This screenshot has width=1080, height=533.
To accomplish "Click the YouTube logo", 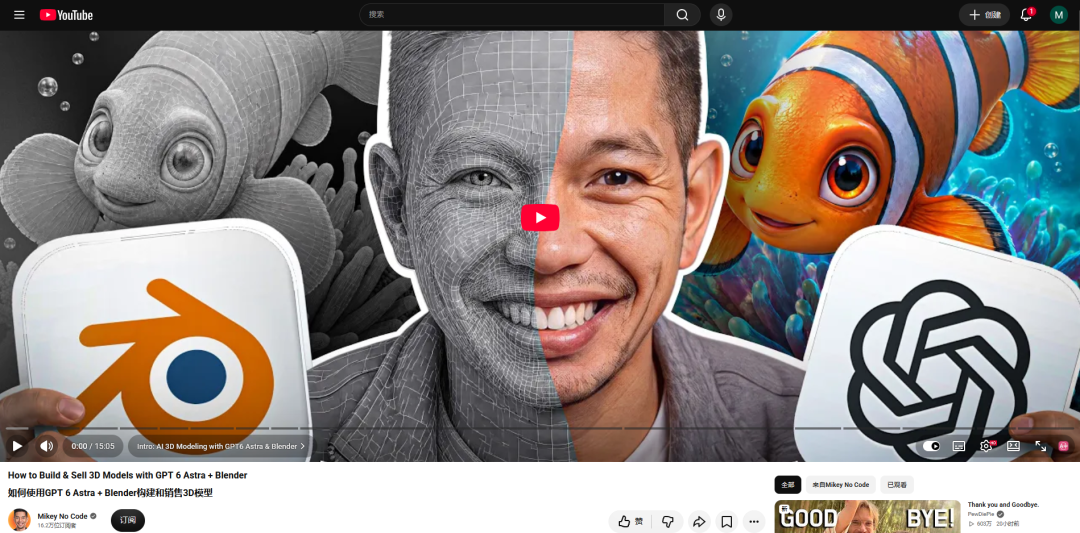I will [x=66, y=15].
